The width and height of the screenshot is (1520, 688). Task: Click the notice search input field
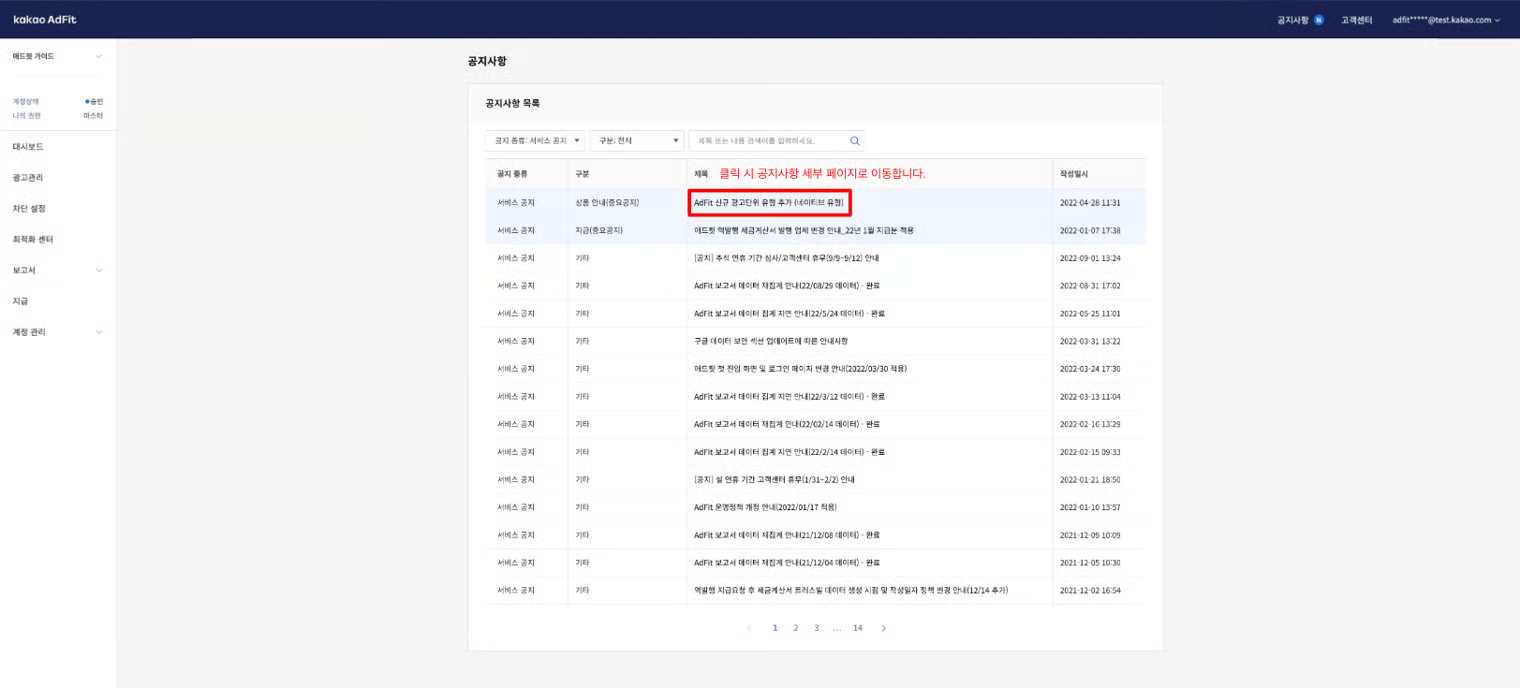pyautogui.click(x=765, y=141)
